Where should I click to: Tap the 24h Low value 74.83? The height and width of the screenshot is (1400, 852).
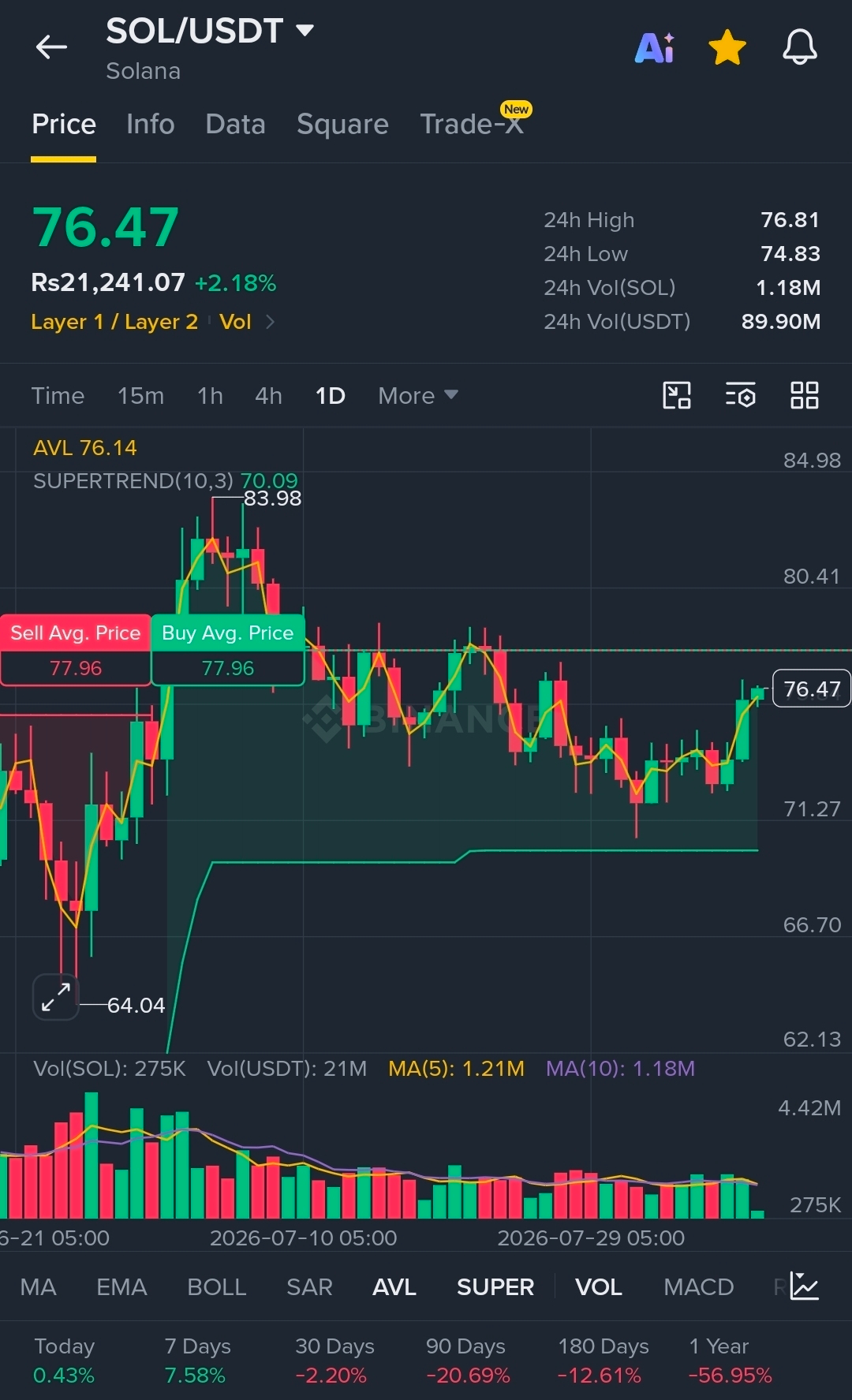[x=790, y=254]
